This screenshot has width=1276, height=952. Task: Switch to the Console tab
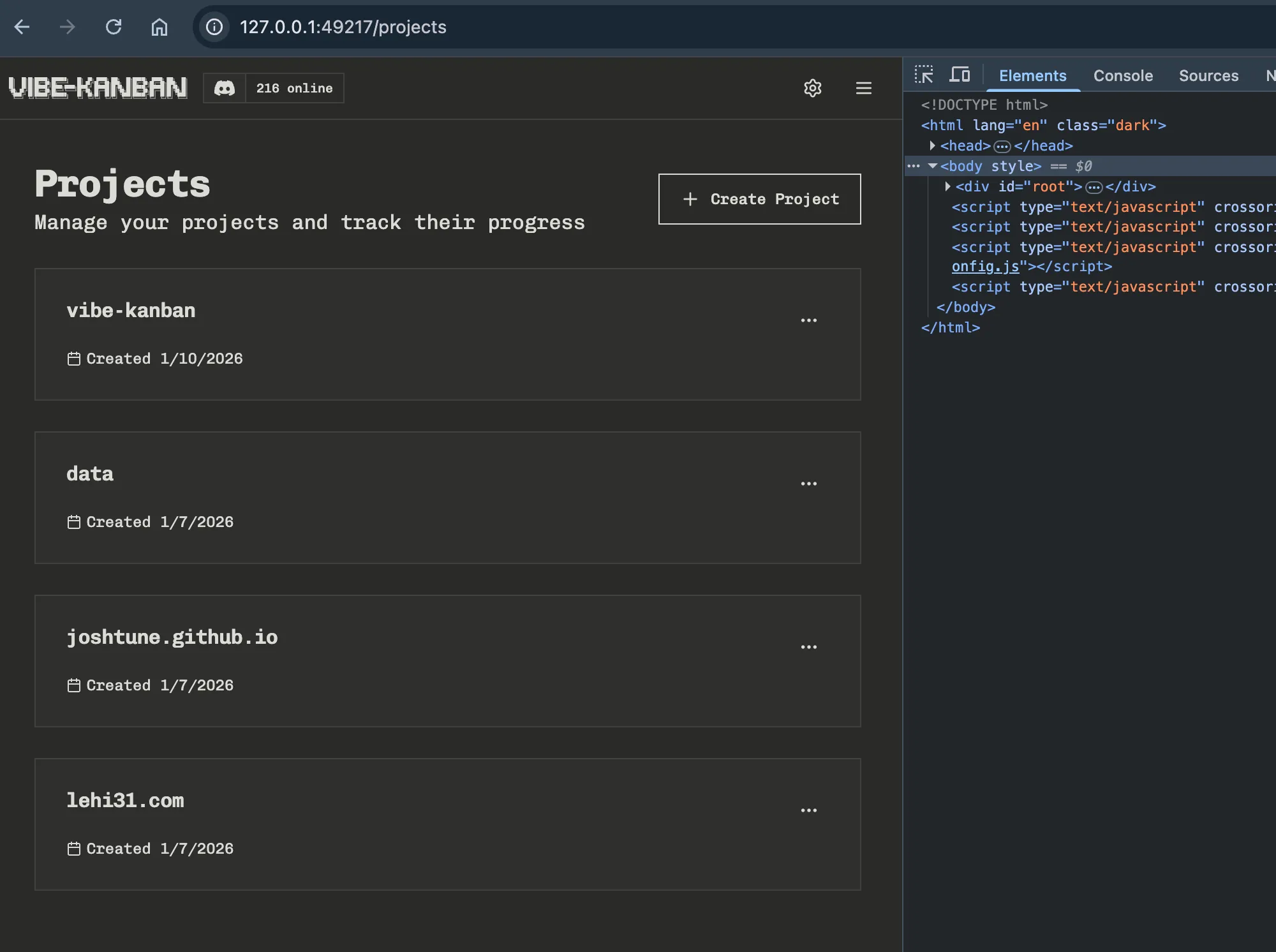1122,75
